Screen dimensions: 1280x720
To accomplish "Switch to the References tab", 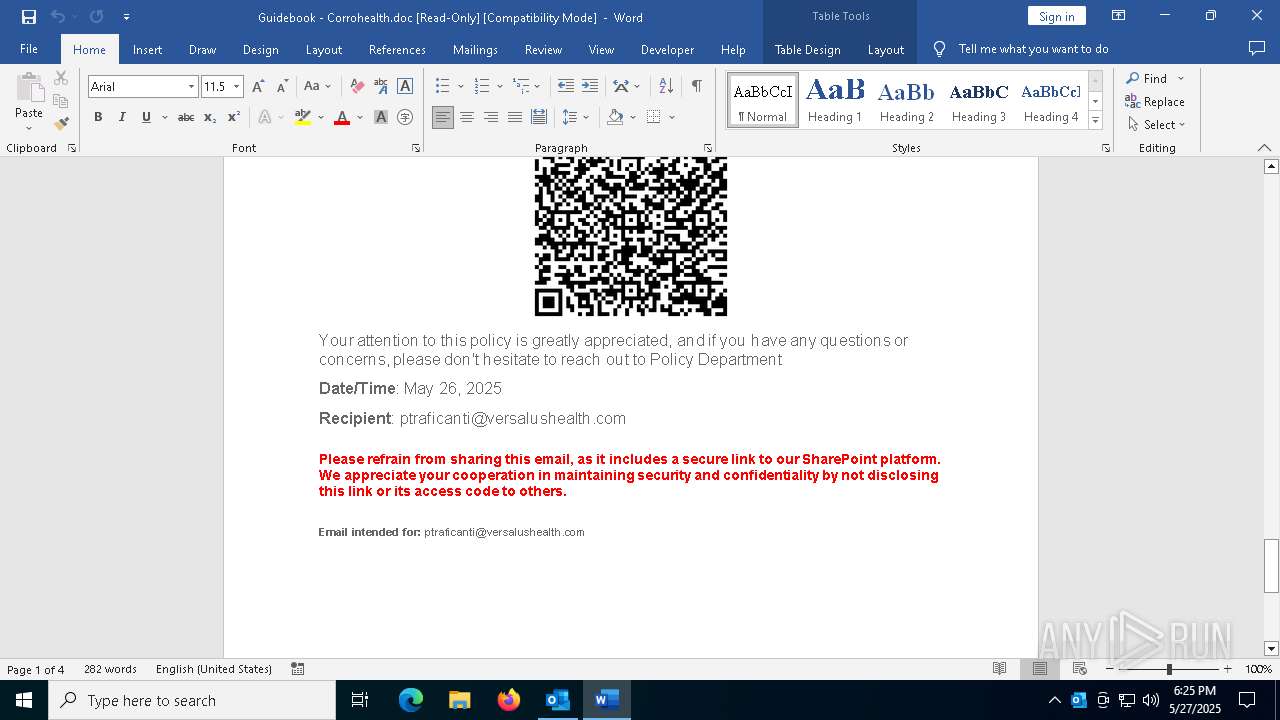I will (x=397, y=49).
